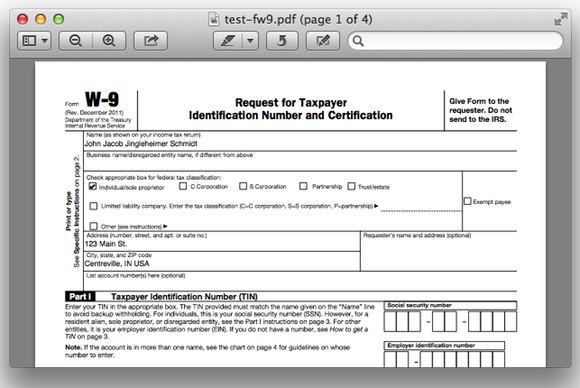Image resolution: width=580 pixels, height=388 pixels.
Task: Check the Partnership box
Action: (303, 186)
